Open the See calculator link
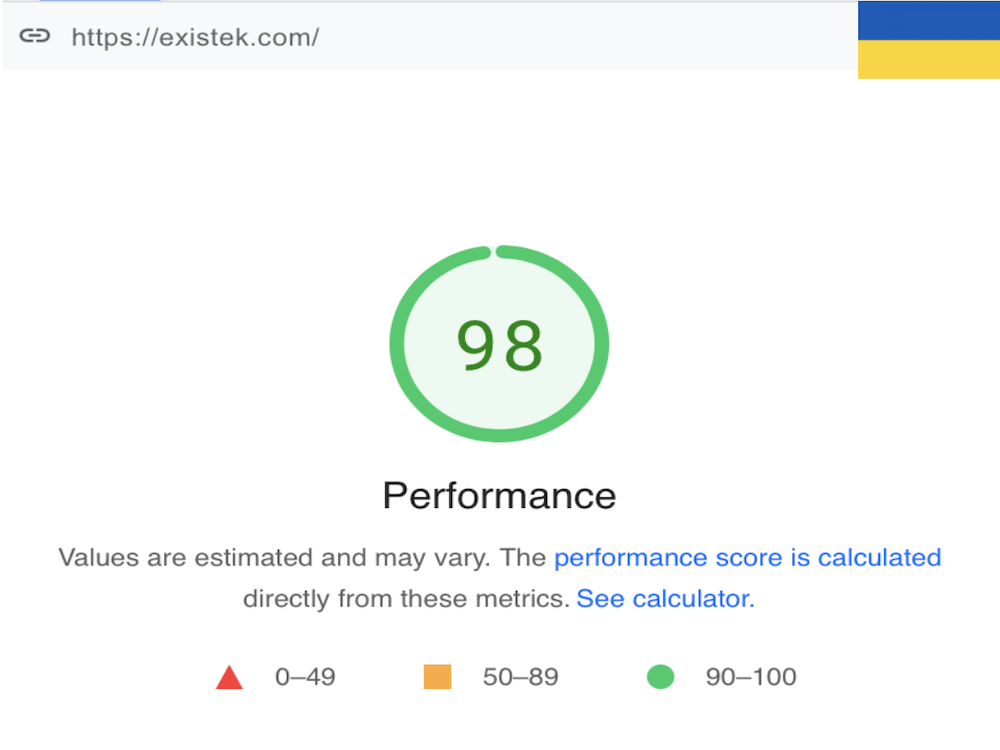Viewport: 1000px width, 750px height. click(x=665, y=599)
